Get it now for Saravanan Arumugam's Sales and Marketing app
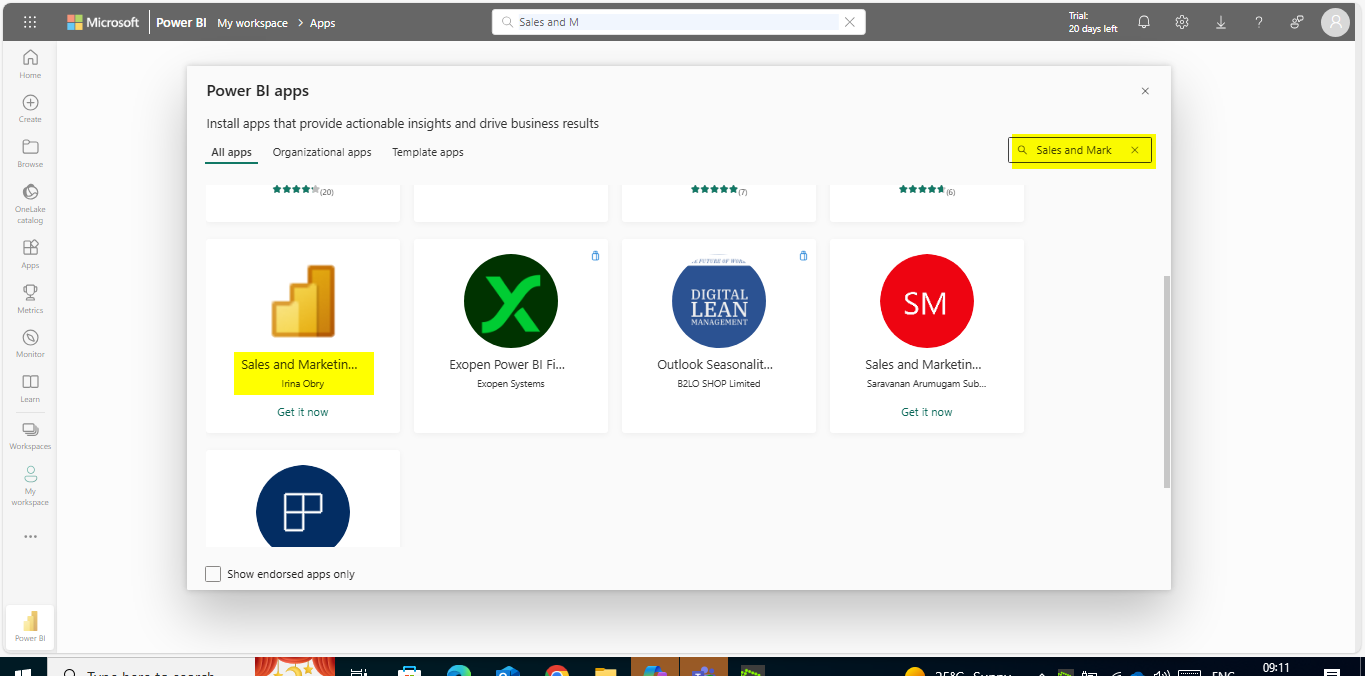This screenshot has height=676, width=1365. click(927, 412)
